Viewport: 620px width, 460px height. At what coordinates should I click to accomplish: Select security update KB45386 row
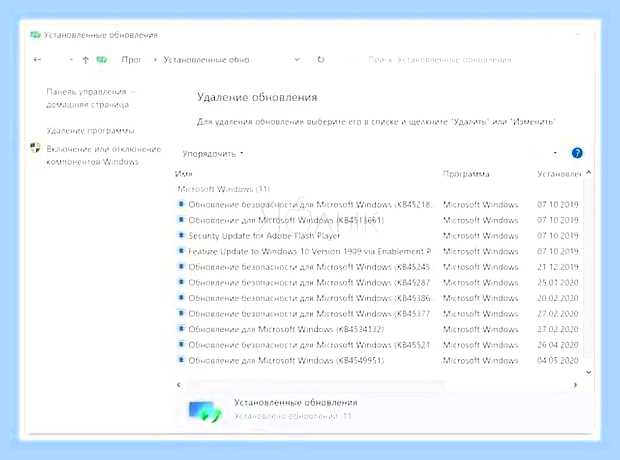378,298
